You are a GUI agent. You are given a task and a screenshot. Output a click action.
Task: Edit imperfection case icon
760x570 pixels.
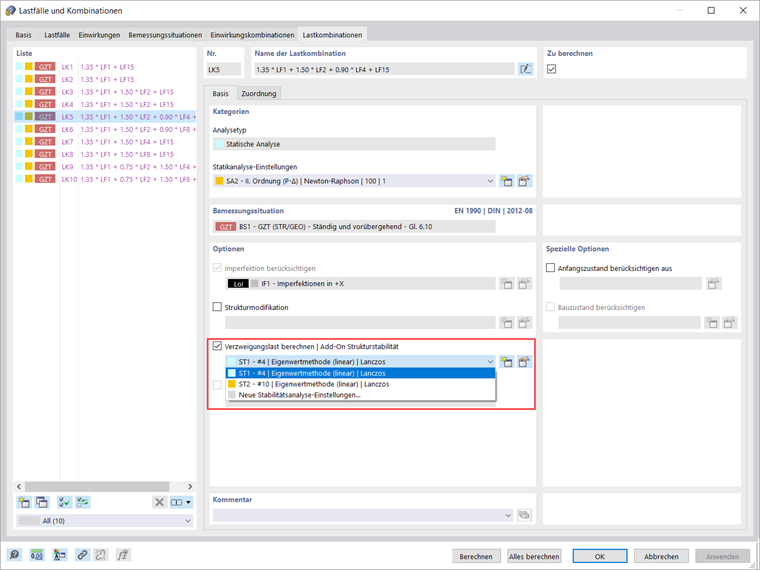pos(524,284)
